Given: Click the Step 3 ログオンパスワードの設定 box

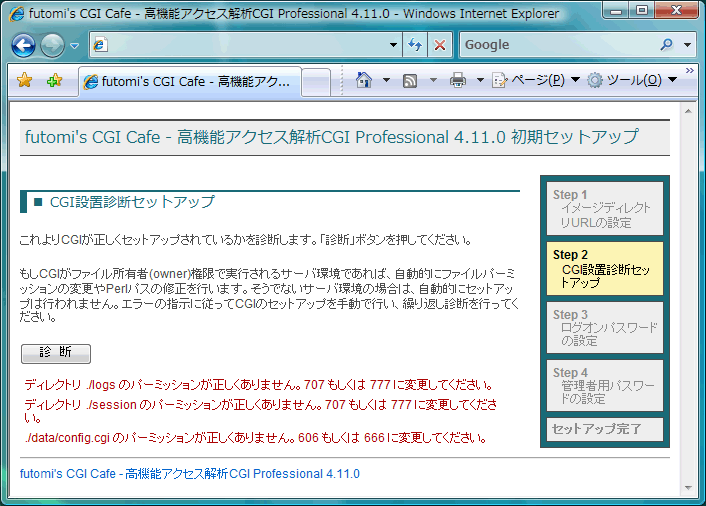Looking at the screenshot, I should click(x=605, y=327).
